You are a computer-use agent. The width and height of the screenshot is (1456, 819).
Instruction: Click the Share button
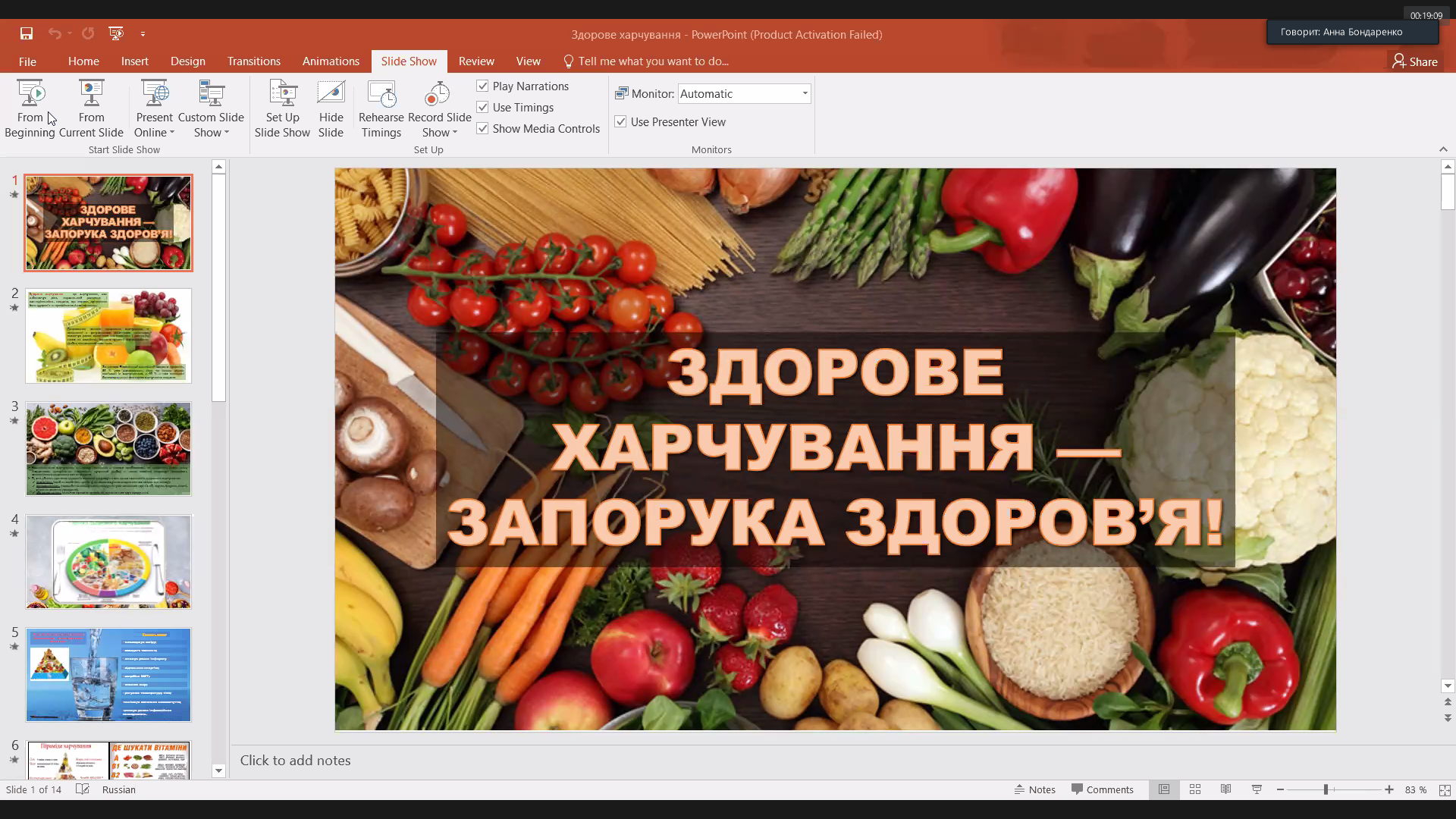1415,61
